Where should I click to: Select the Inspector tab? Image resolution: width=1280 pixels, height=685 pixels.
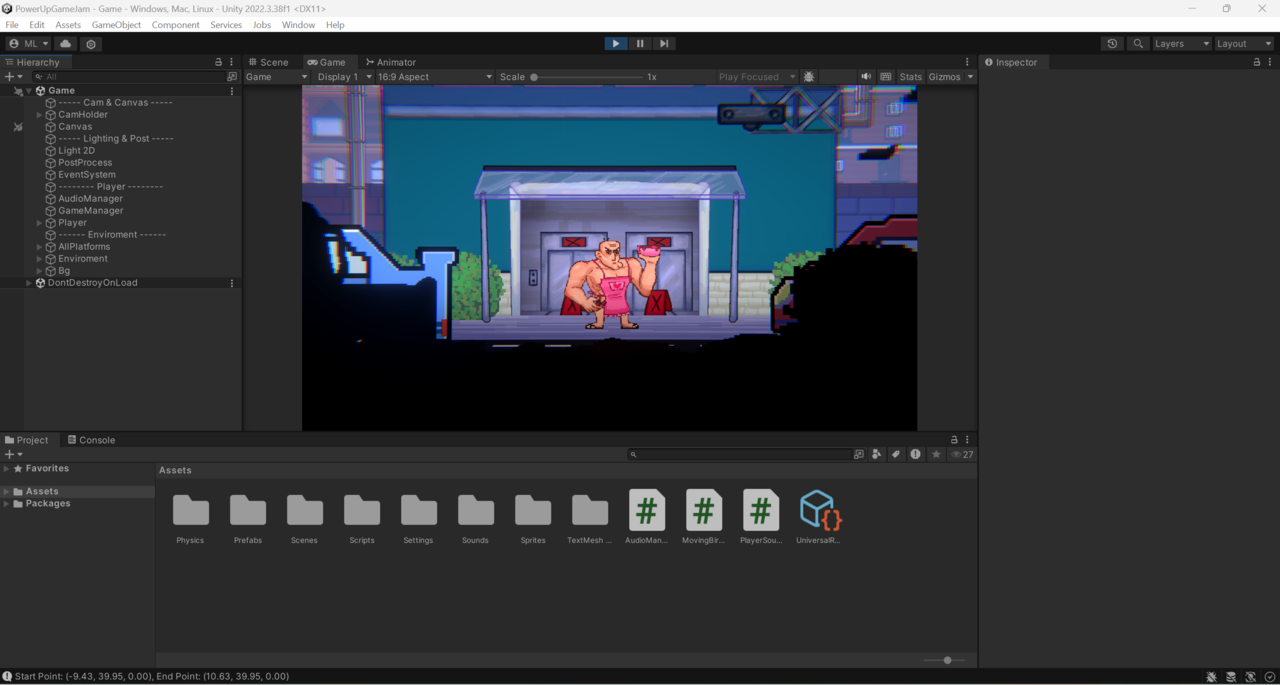[1011, 62]
